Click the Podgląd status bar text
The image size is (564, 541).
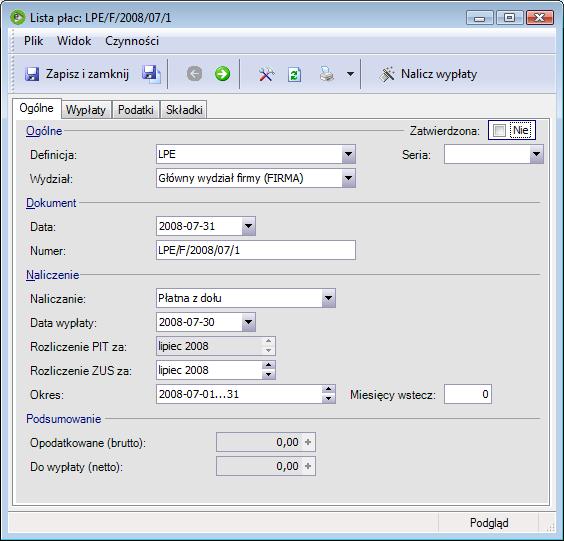[x=489, y=523]
